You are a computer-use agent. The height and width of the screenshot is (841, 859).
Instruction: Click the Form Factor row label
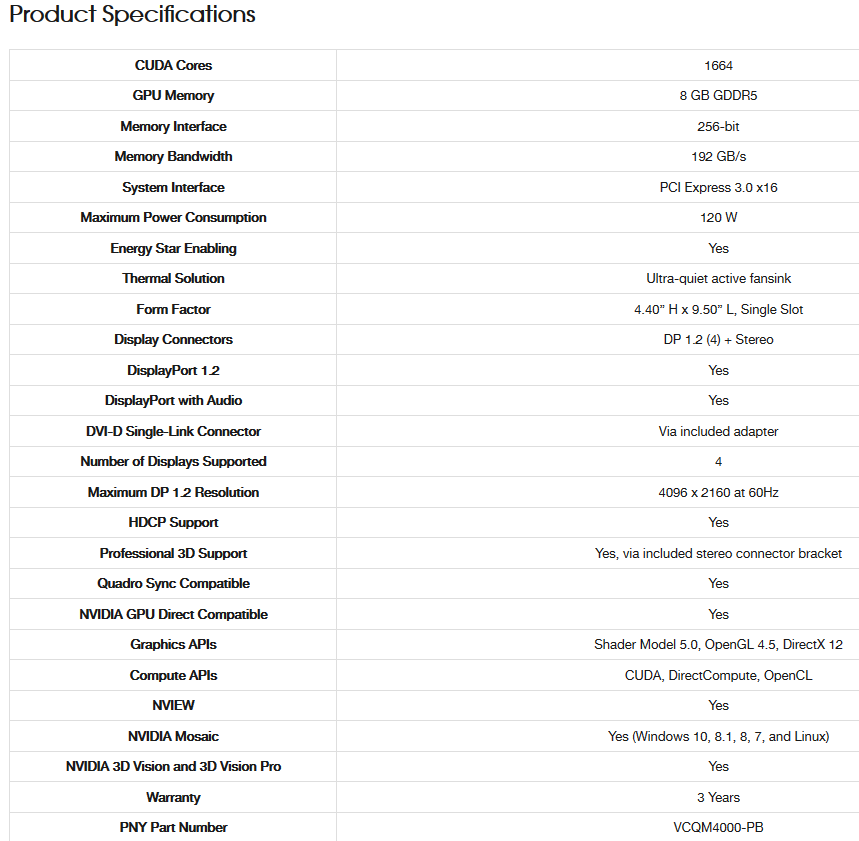tap(173, 309)
